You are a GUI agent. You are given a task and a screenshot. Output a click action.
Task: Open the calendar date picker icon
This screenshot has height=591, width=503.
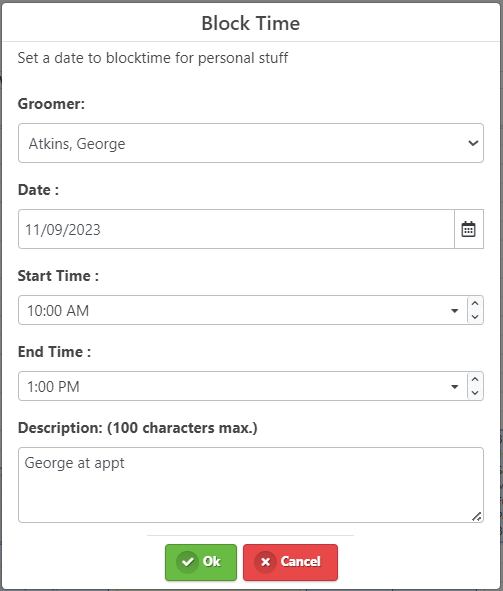469,229
